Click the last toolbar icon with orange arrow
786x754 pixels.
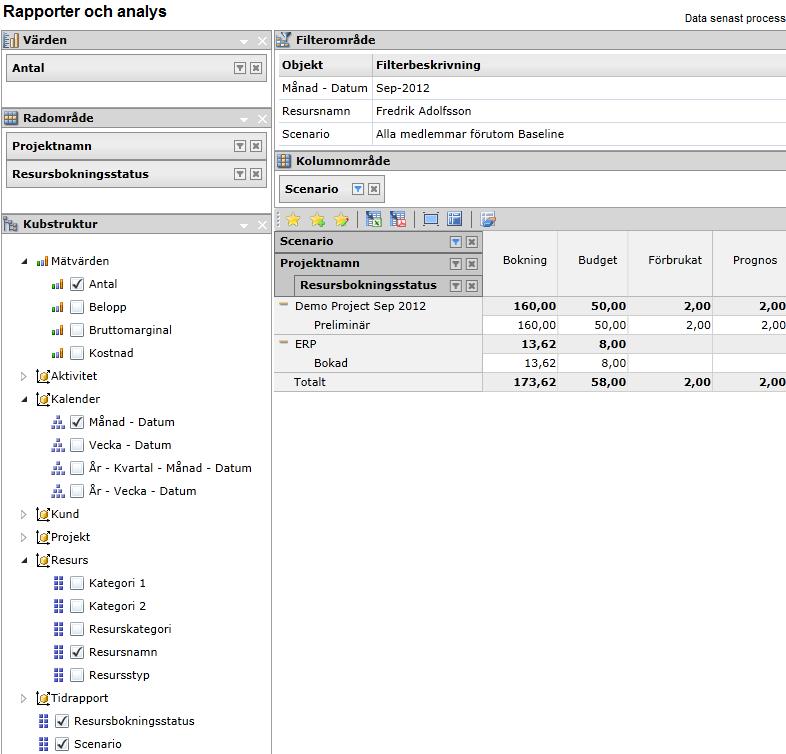488,219
